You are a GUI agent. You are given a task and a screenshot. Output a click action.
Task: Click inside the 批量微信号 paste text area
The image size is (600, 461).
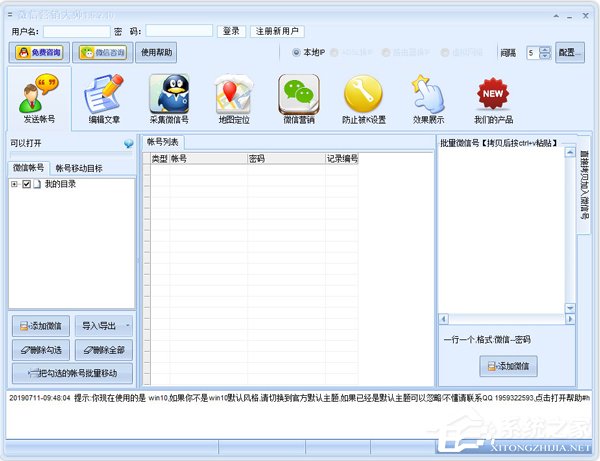501,230
